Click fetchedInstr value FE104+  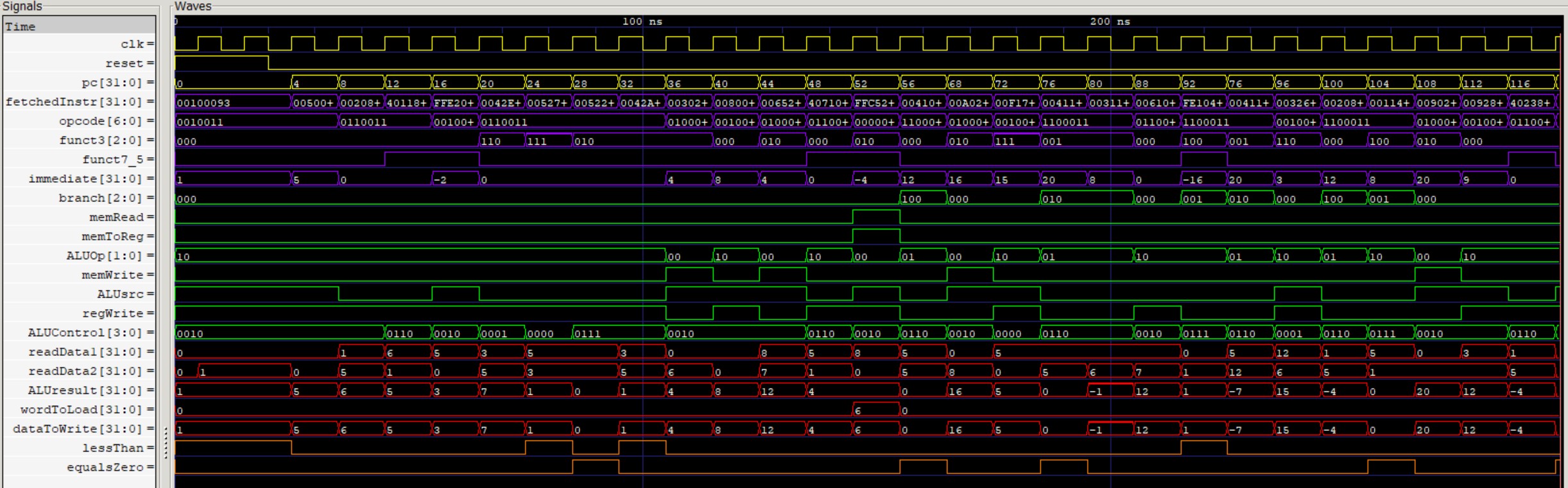(x=1203, y=103)
